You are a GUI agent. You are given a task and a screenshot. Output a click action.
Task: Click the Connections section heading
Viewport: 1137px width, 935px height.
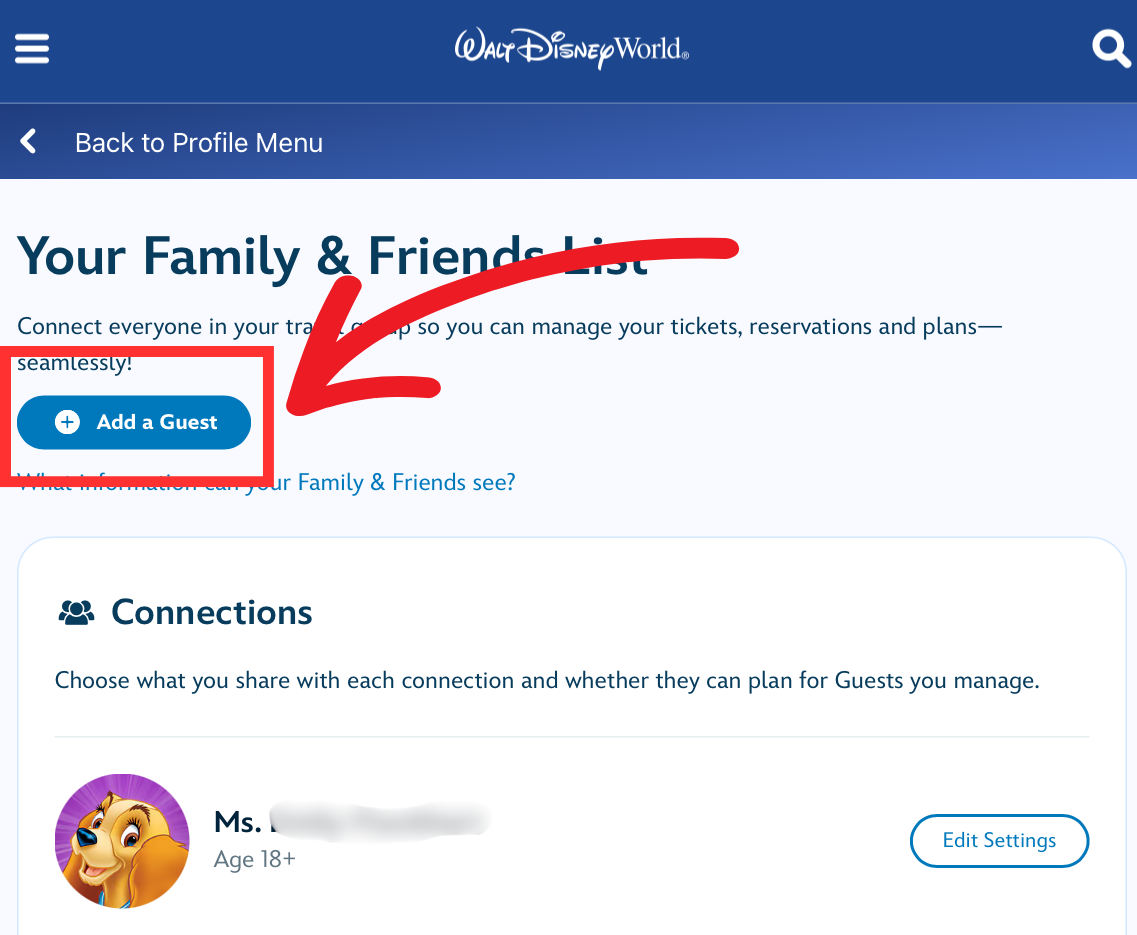[212, 613]
